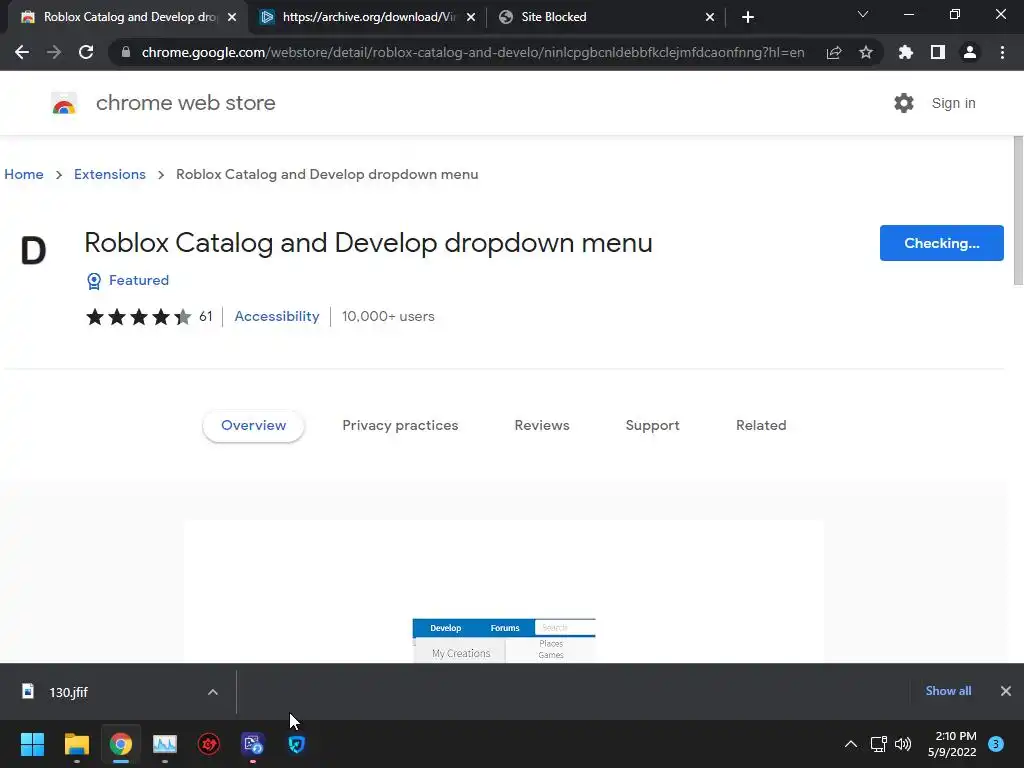Open the notification badge showing 3
This screenshot has height=768, width=1024.
pos(996,744)
